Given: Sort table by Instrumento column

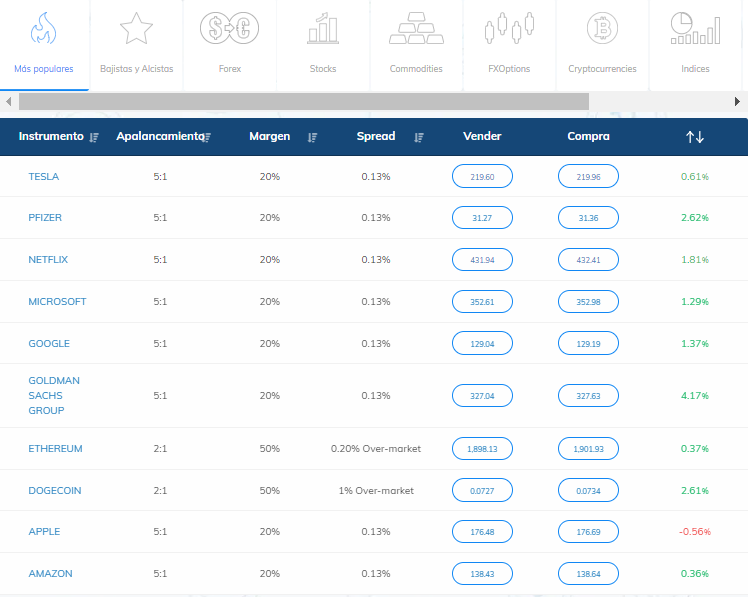Looking at the screenshot, I should [94, 137].
